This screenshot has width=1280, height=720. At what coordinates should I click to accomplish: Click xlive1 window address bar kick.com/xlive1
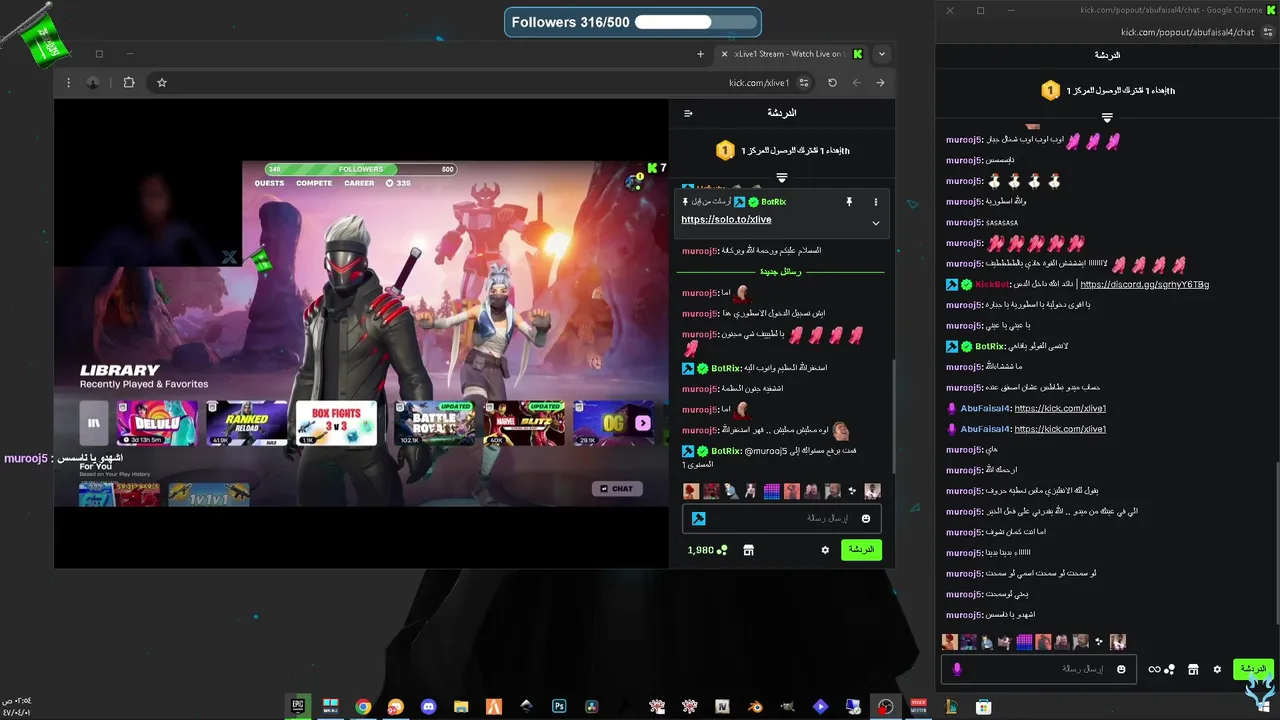[x=759, y=83]
